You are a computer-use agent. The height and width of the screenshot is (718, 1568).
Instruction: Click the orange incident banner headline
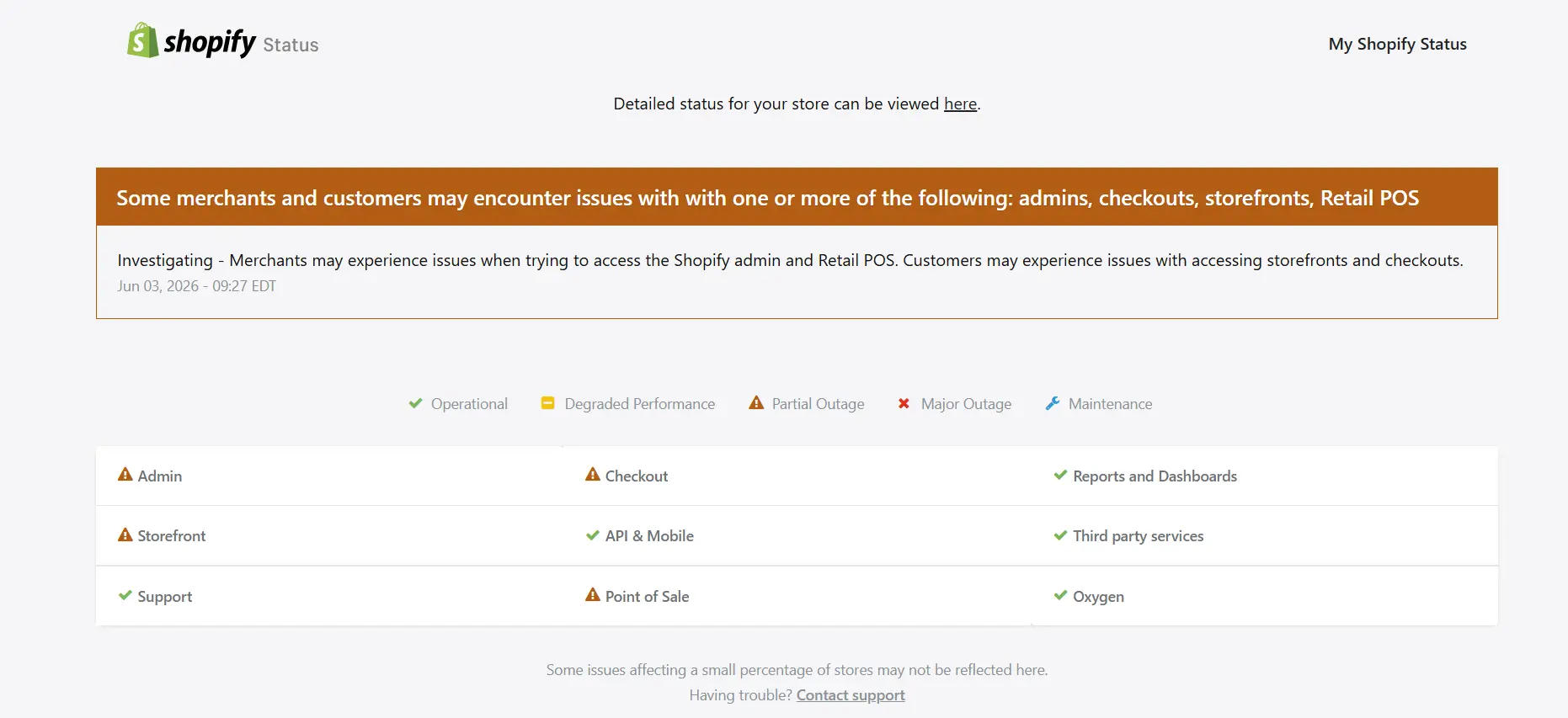pos(767,198)
